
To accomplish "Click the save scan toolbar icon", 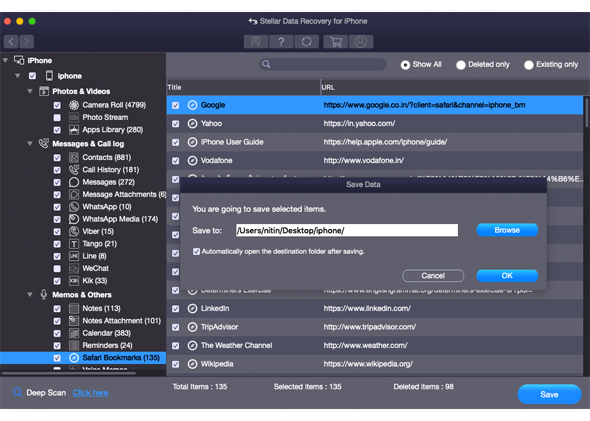I will (256, 41).
